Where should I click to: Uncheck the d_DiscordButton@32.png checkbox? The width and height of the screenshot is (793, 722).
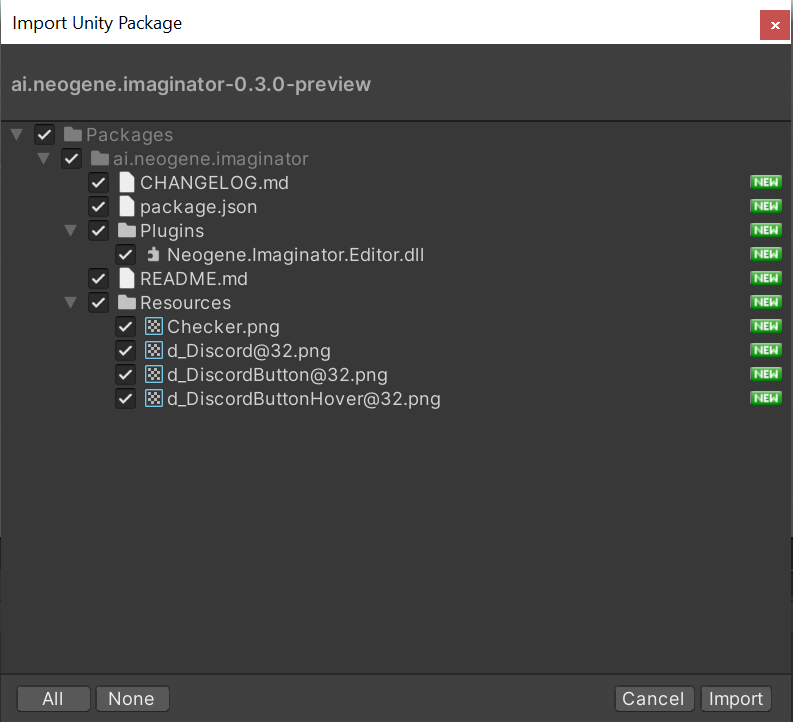[125, 375]
